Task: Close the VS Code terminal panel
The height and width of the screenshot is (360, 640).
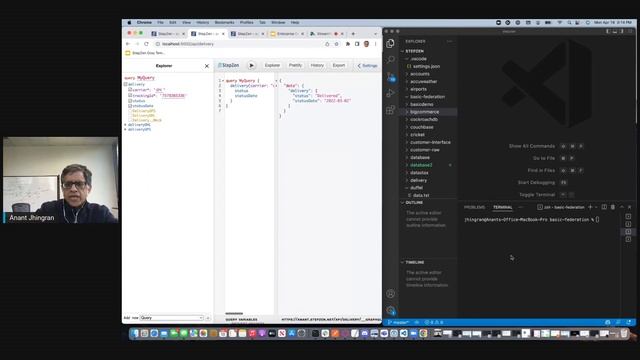Action: [629, 207]
